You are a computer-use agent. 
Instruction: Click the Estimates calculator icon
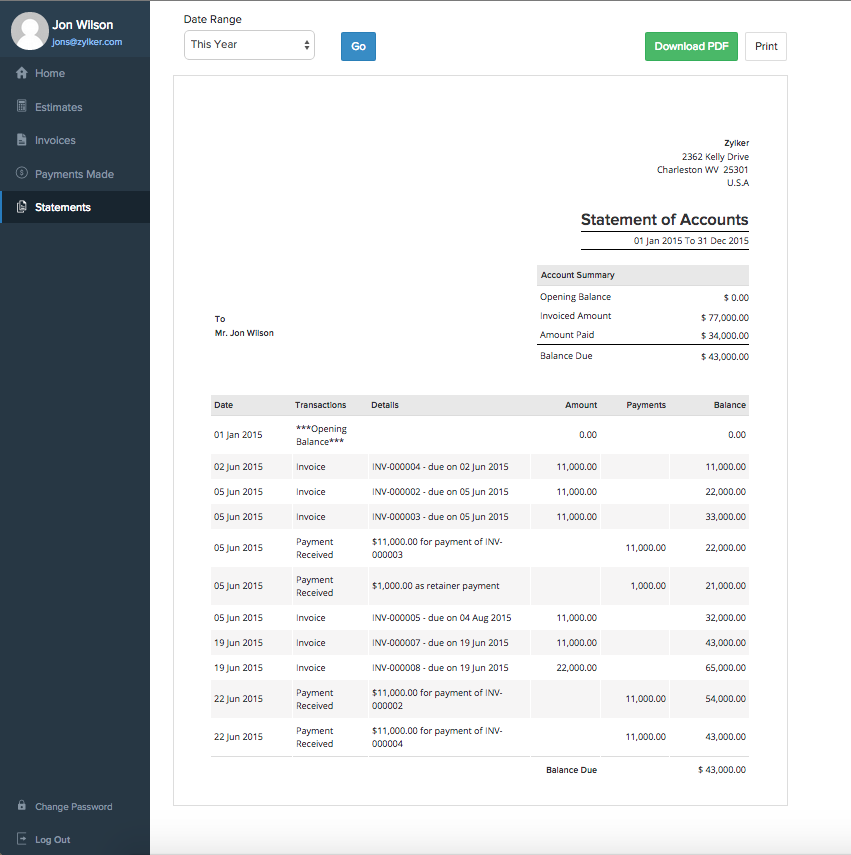click(x=22, y=106)
